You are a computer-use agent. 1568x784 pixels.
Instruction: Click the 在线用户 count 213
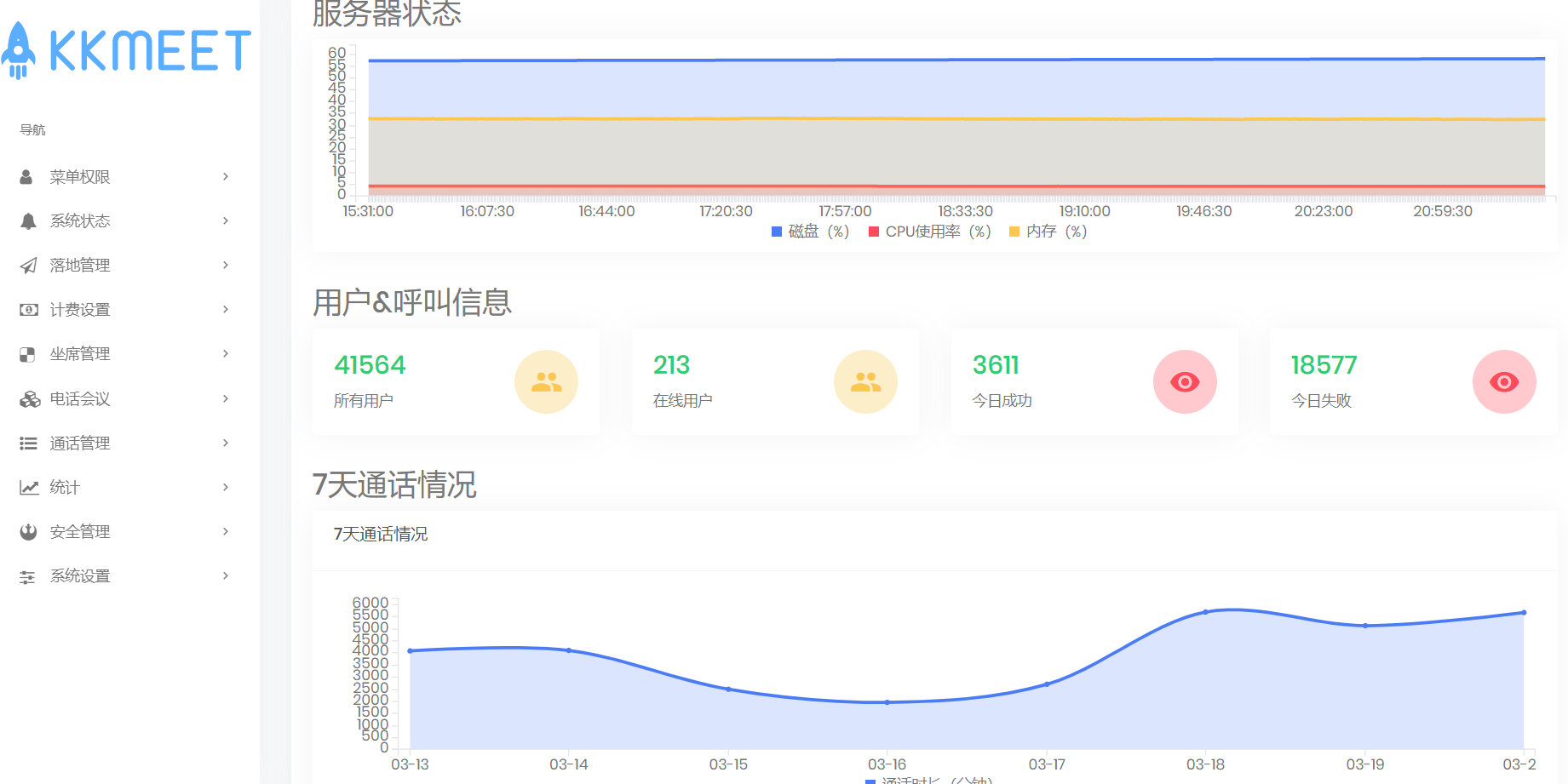(670, 364)
